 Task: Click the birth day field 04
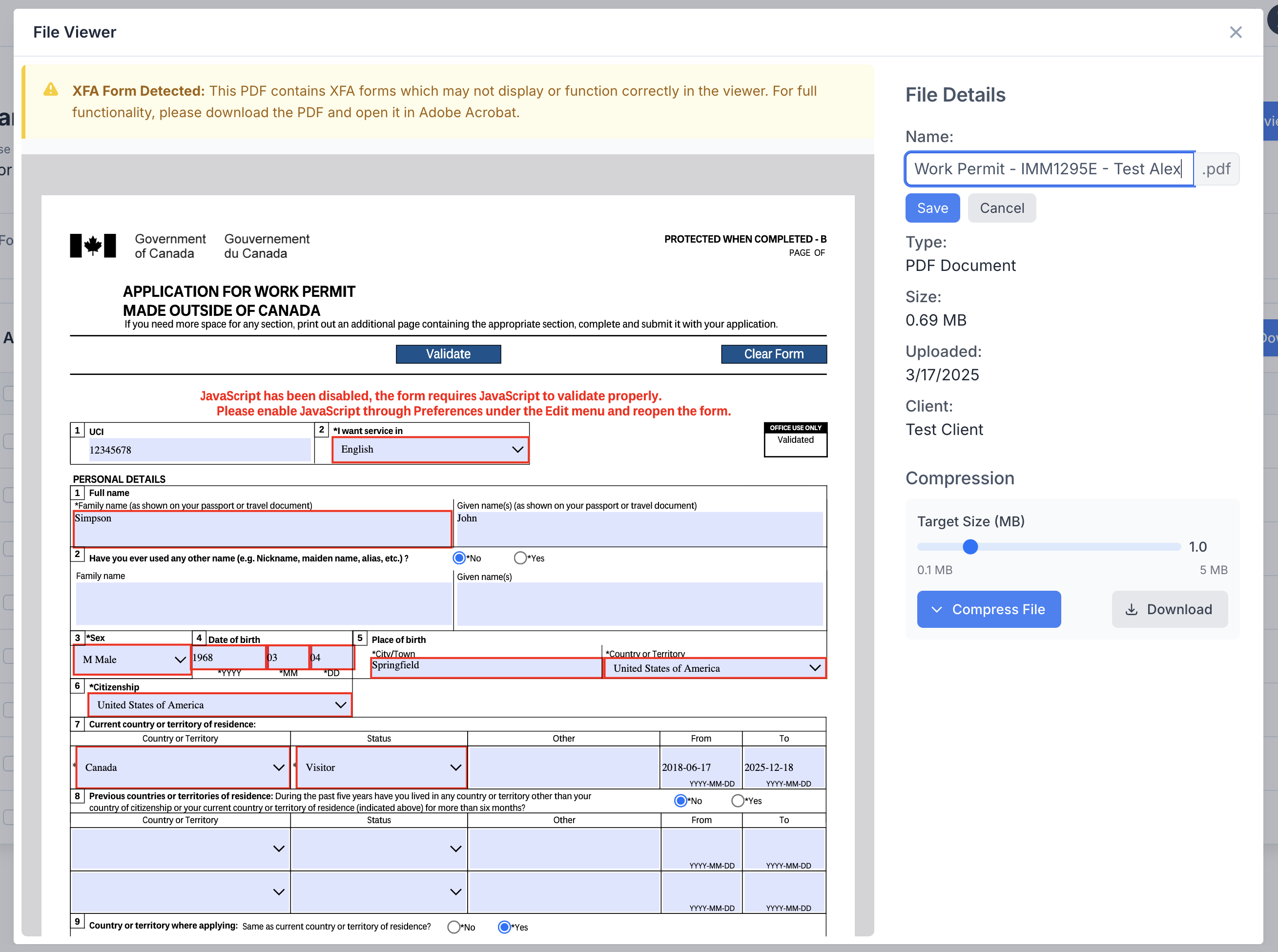pos(332,658)
